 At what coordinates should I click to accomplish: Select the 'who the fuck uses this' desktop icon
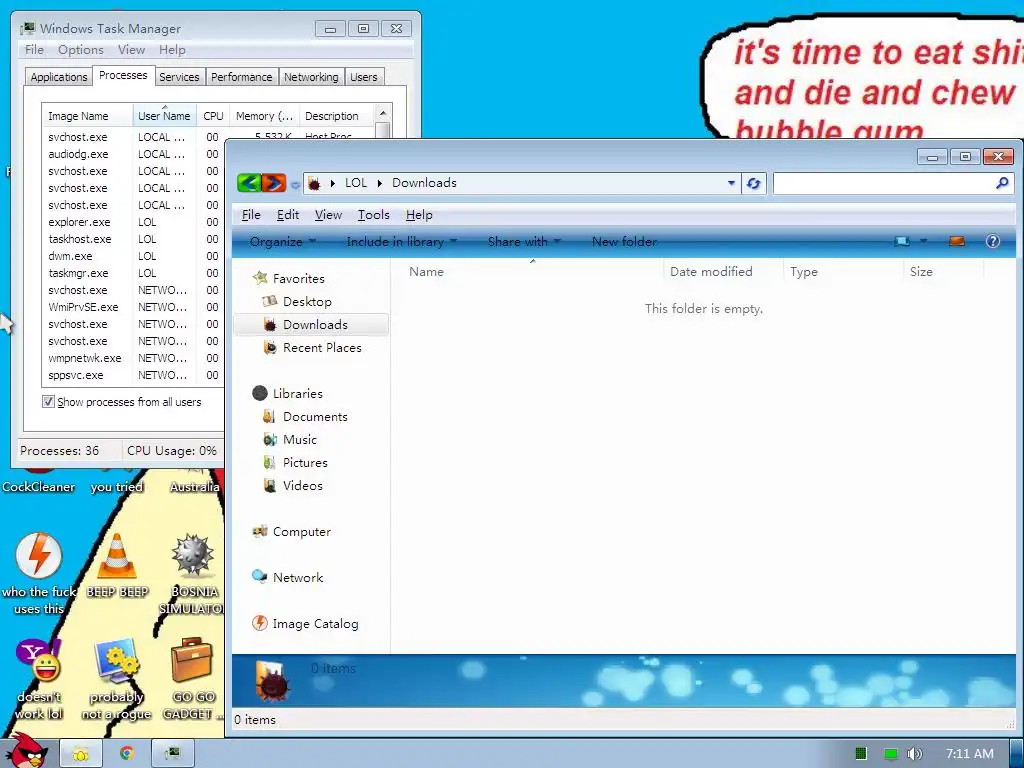(x=39, y=556)
